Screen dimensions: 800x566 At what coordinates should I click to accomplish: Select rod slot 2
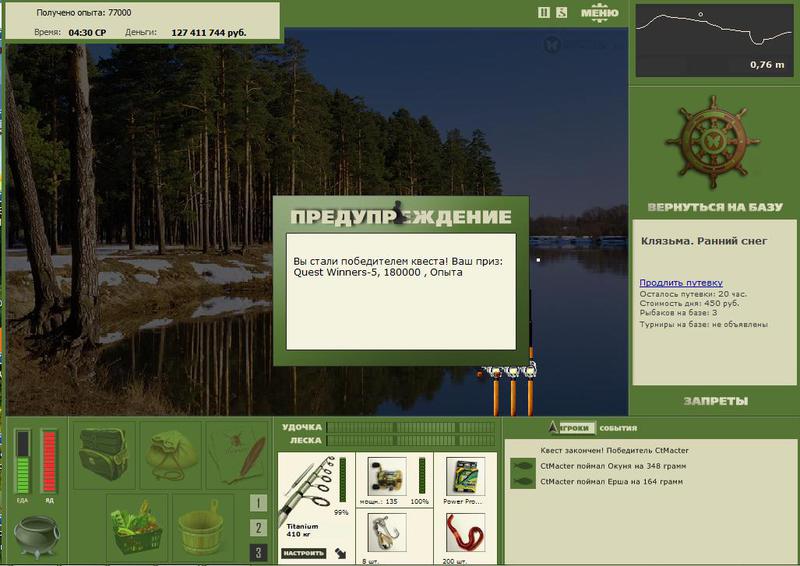click(x=258, y=527)
